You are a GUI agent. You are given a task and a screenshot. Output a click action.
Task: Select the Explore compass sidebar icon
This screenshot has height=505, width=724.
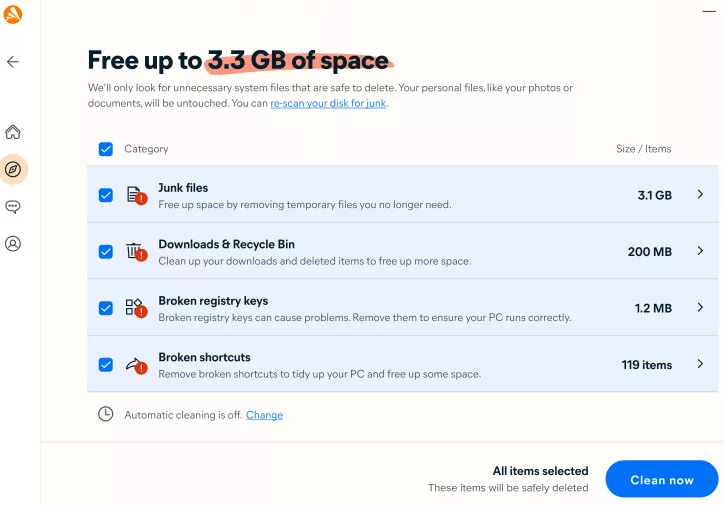tap(13, 169)
